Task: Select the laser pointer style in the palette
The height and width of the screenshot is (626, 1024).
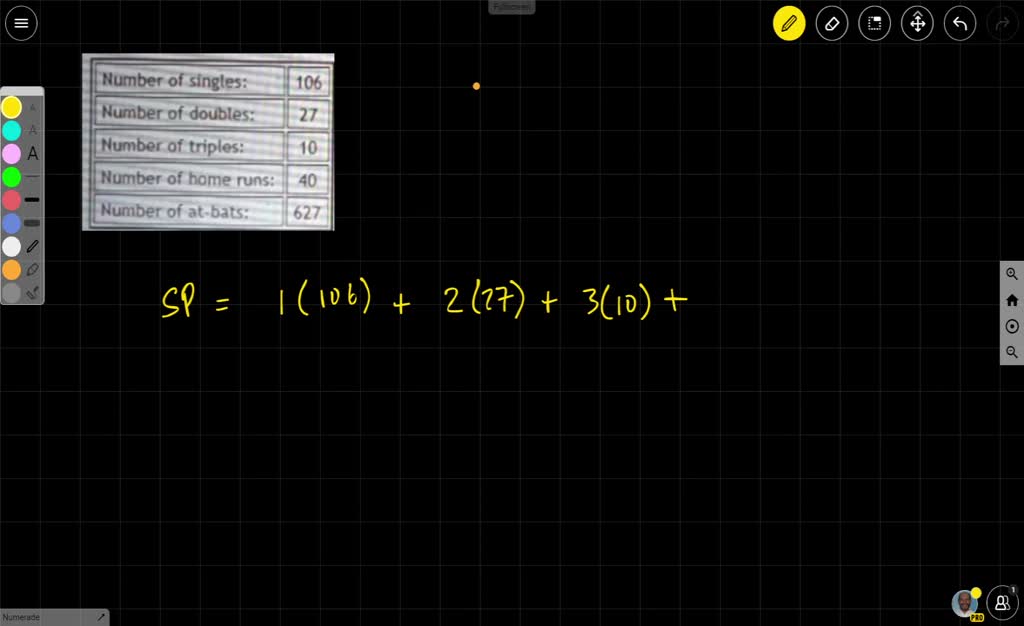Action: (33, 292)
